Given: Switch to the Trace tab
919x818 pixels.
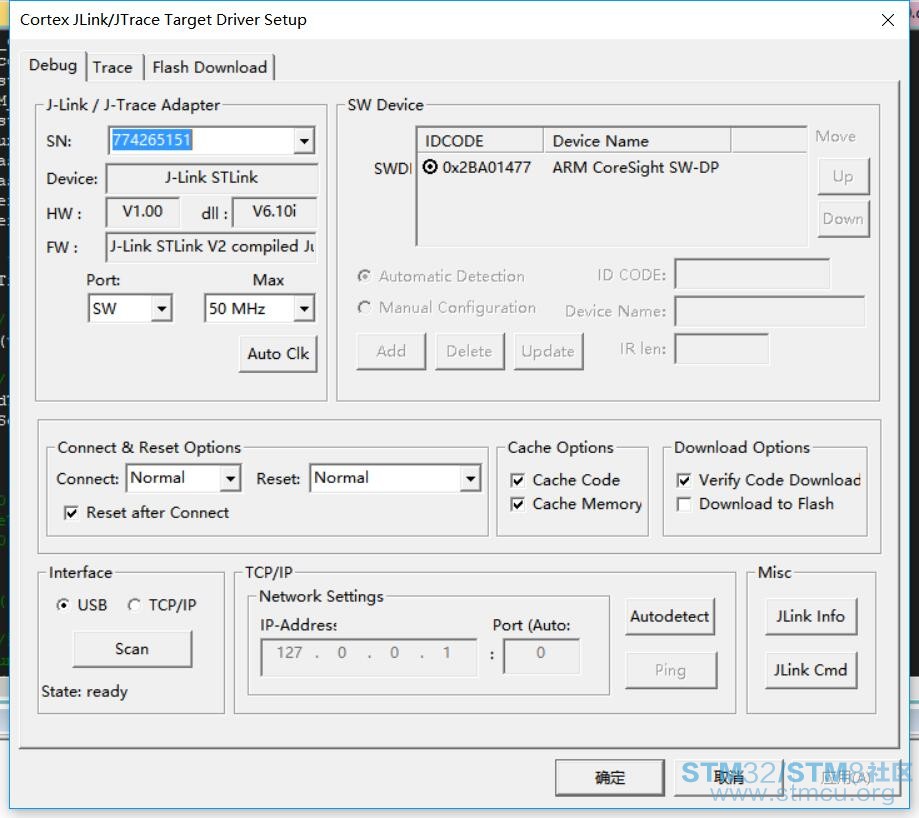Looking at the screenshot, I should click(113, 67).
